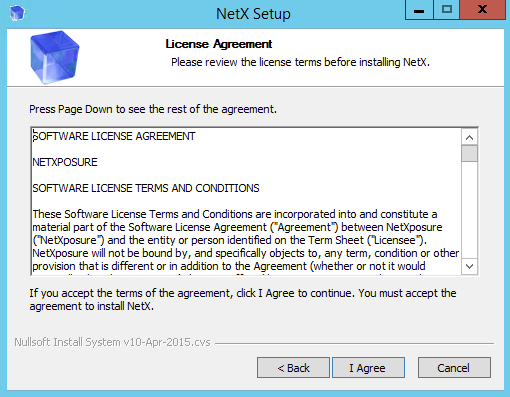Screen dimensions: 510x397
Task: Click the scrollbar track below the thumb
Action: coord(470,210)
